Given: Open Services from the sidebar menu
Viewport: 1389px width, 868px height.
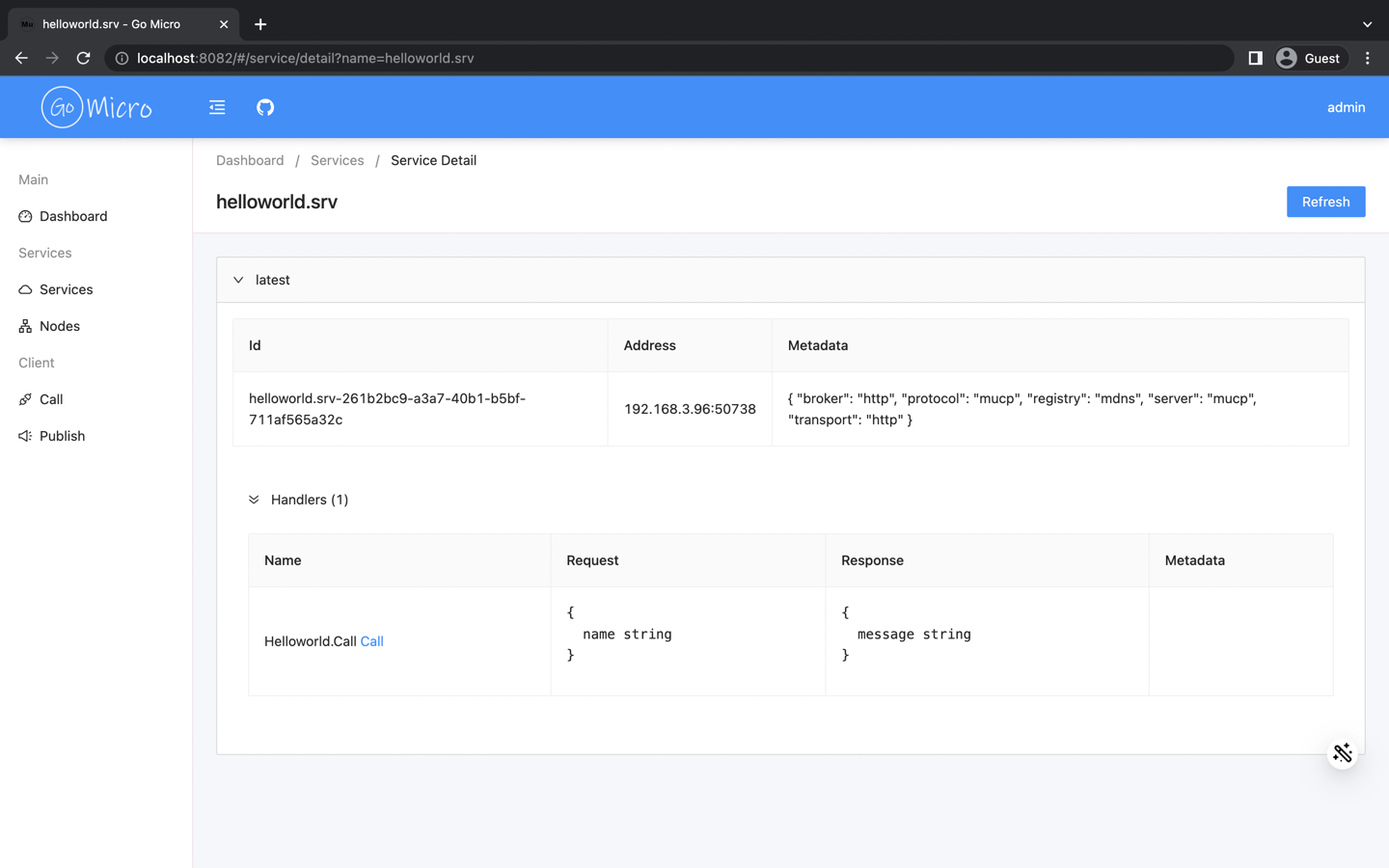Looking at the screenshot, I should click(66, 289).
